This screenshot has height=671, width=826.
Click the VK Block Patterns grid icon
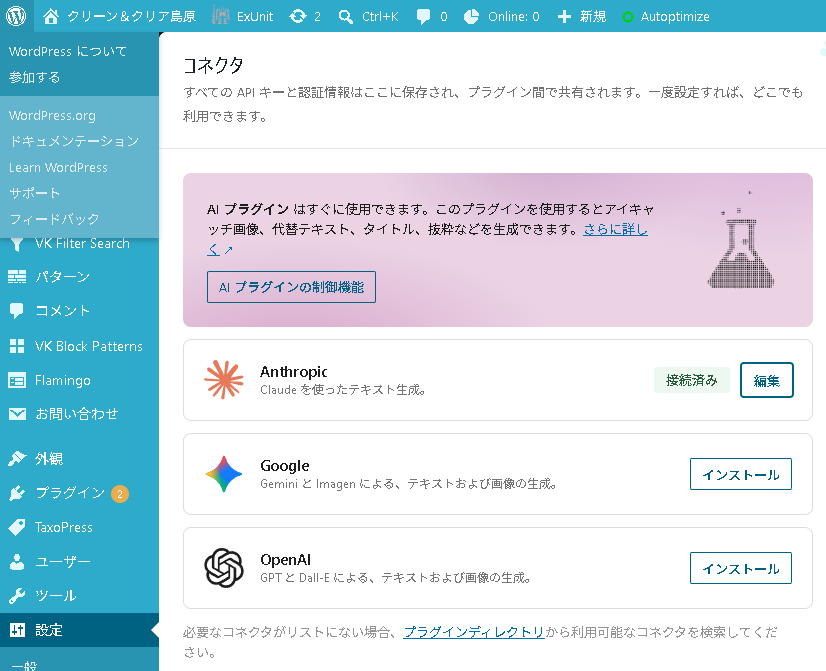coord(17,346)
